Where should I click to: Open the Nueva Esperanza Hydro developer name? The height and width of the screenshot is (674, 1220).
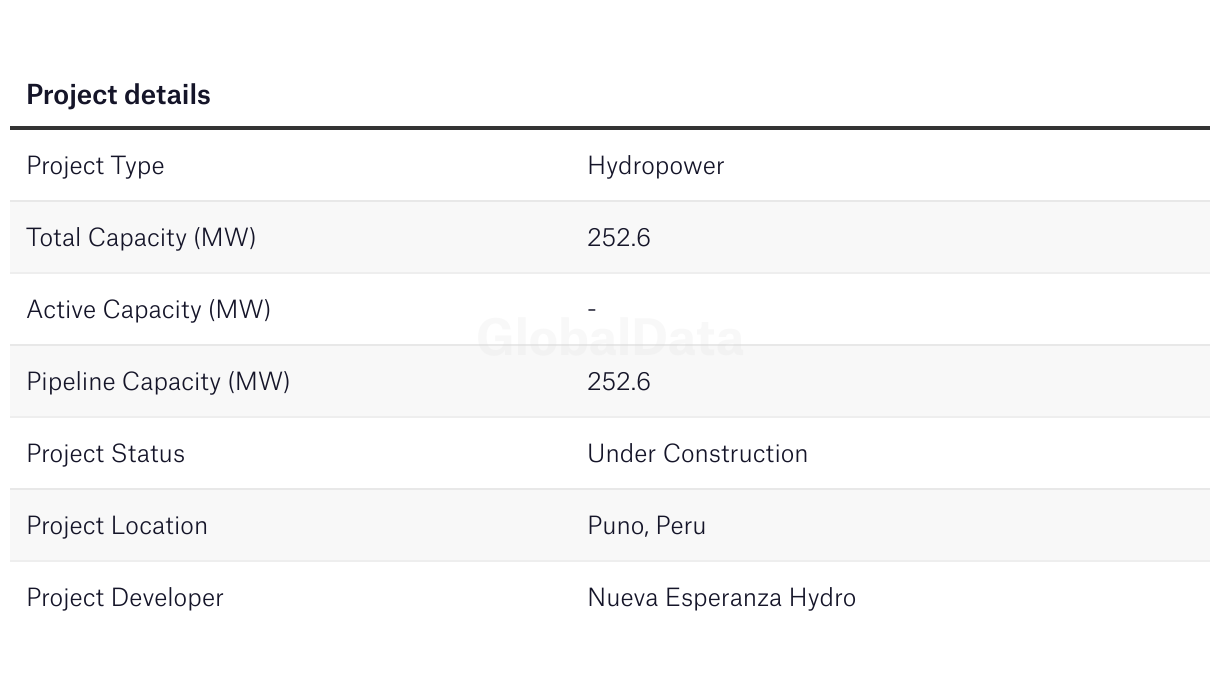[722, 598]
